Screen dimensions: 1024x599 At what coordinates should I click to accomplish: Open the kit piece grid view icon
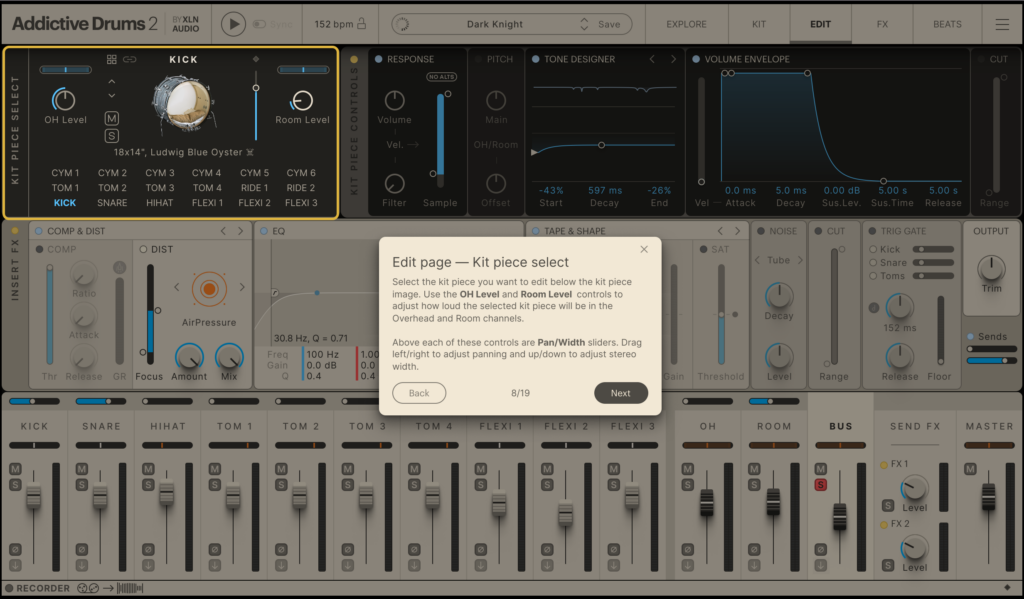tap(111, 60)
